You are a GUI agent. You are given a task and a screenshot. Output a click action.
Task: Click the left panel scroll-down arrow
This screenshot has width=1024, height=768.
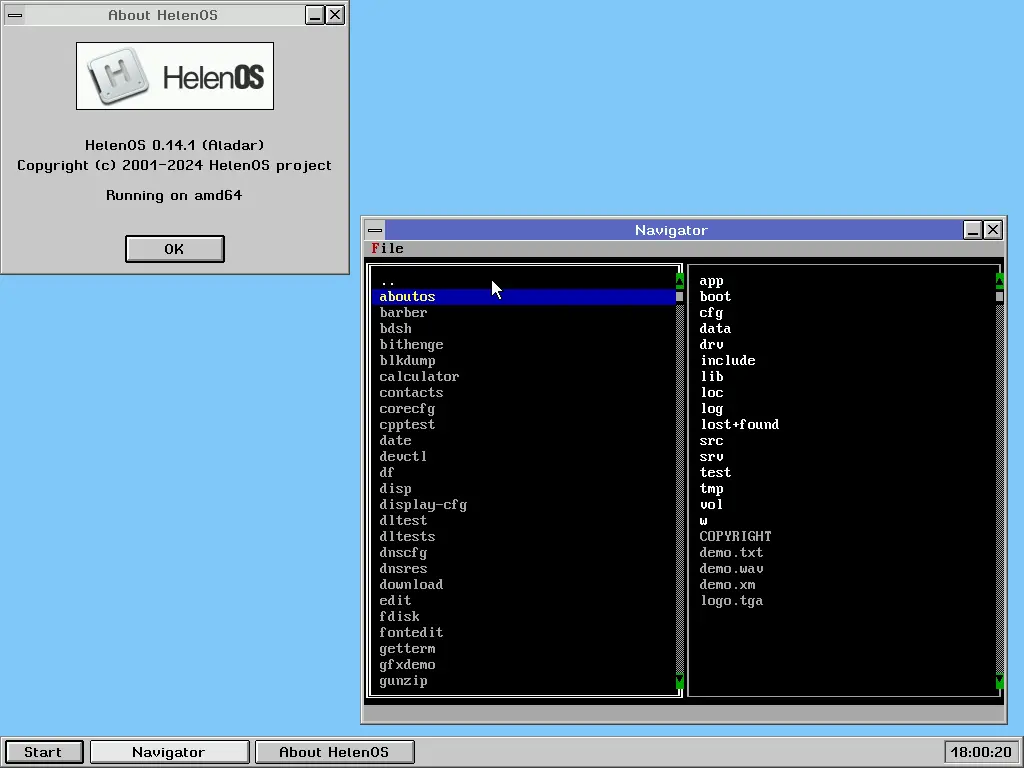click(x=680, y=681)
